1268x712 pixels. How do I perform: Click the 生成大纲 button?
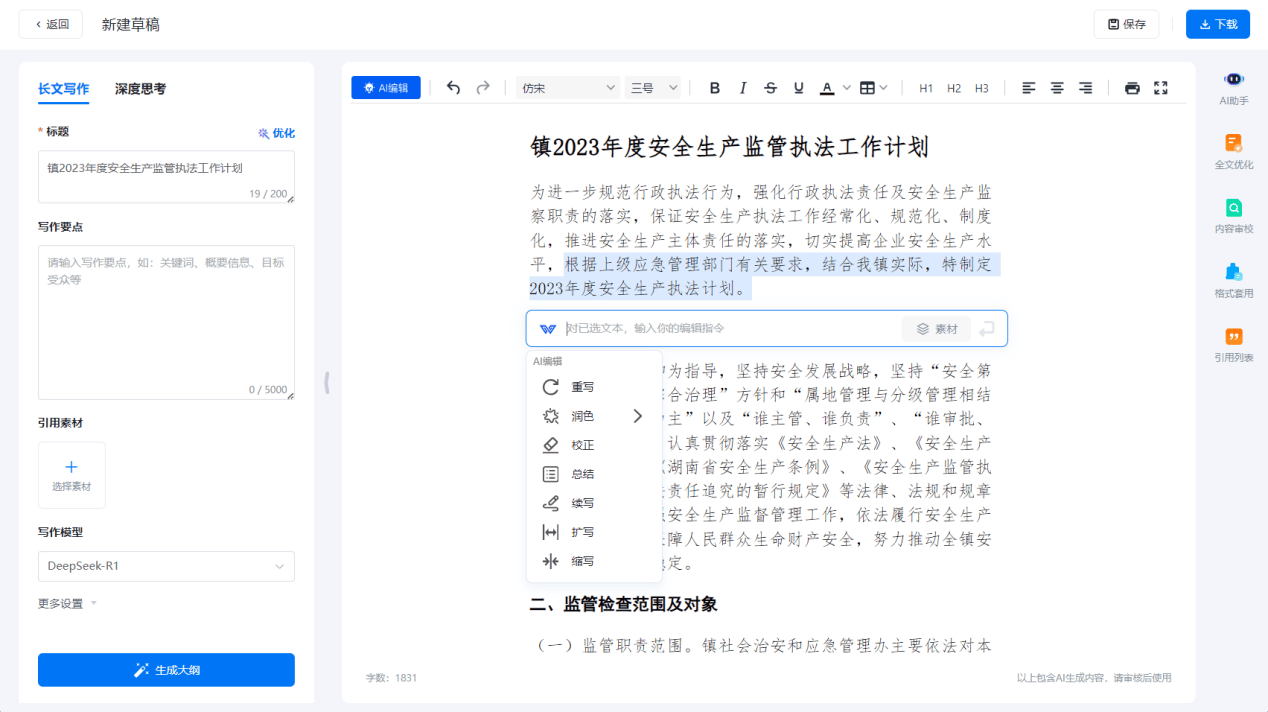pos(166,670)
